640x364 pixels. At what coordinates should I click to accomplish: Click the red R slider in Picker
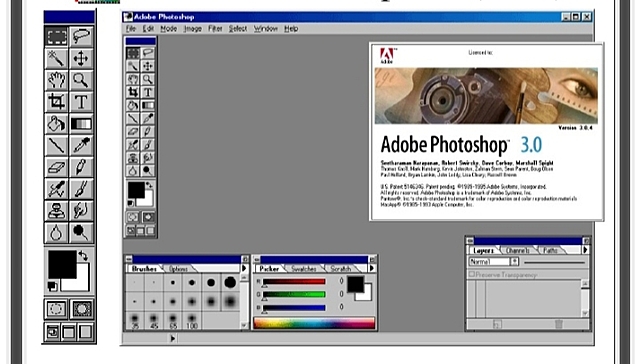294,282
